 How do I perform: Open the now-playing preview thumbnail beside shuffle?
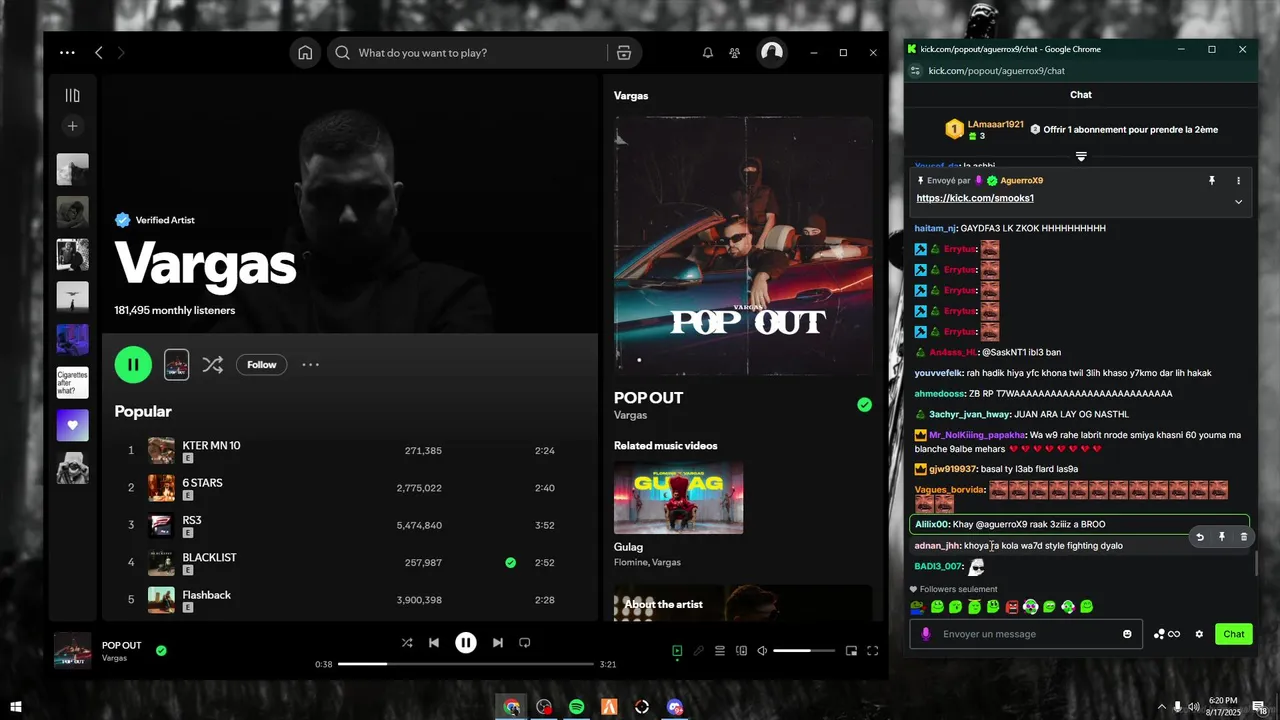[176, 365]
